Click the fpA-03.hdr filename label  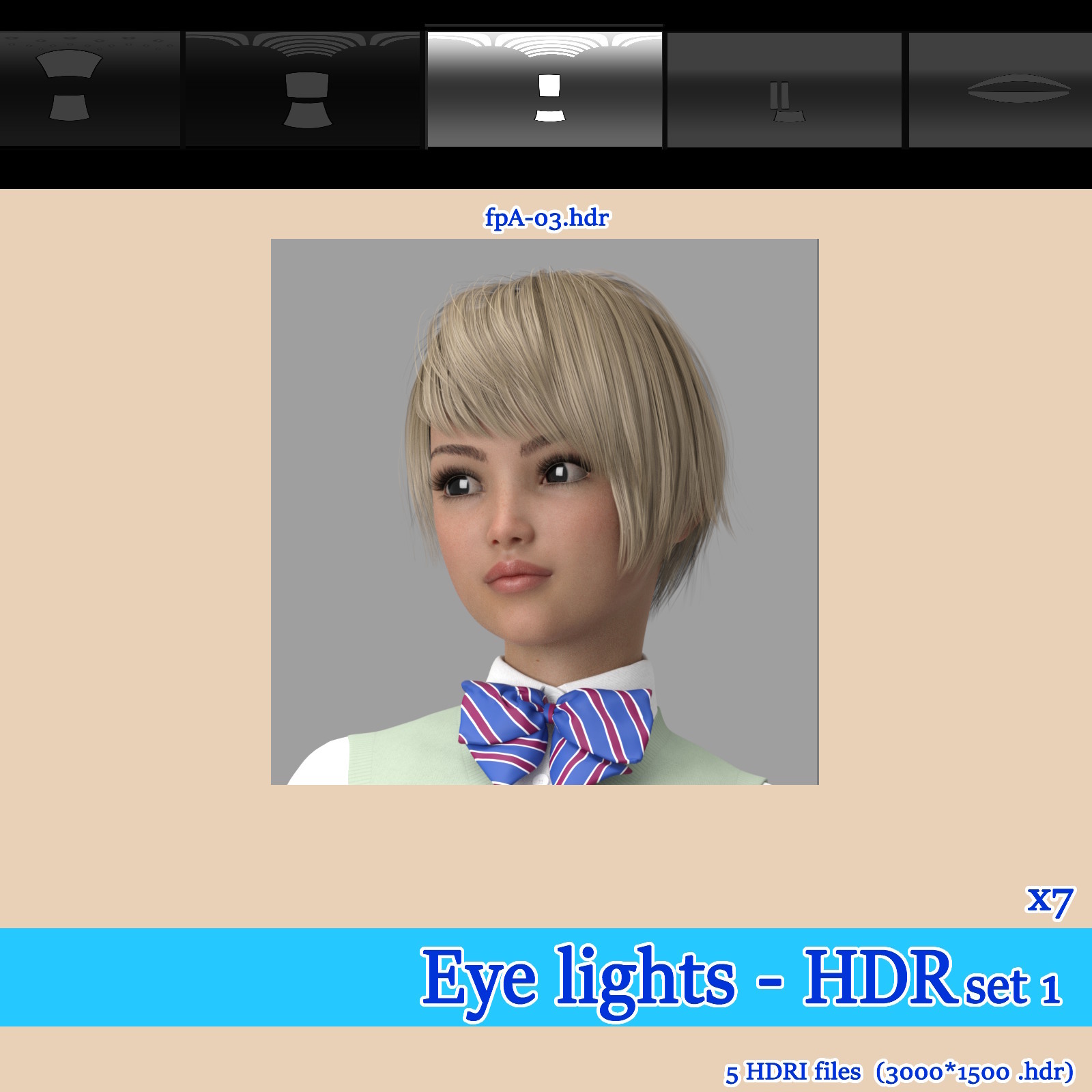(x=546, y=218)
